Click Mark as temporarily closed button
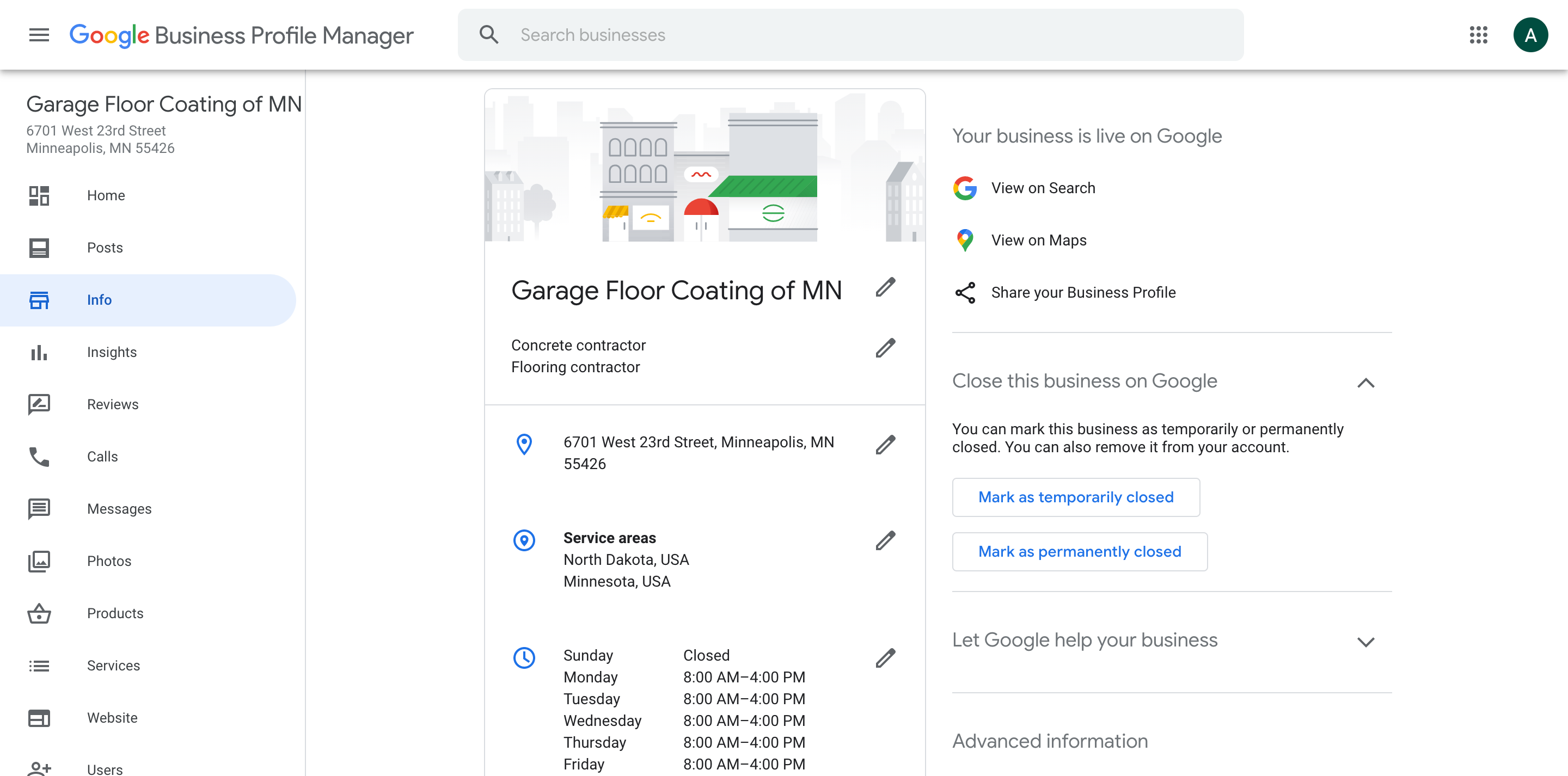The width and height of the screenshot is (1568, 776). (1075, 496)
